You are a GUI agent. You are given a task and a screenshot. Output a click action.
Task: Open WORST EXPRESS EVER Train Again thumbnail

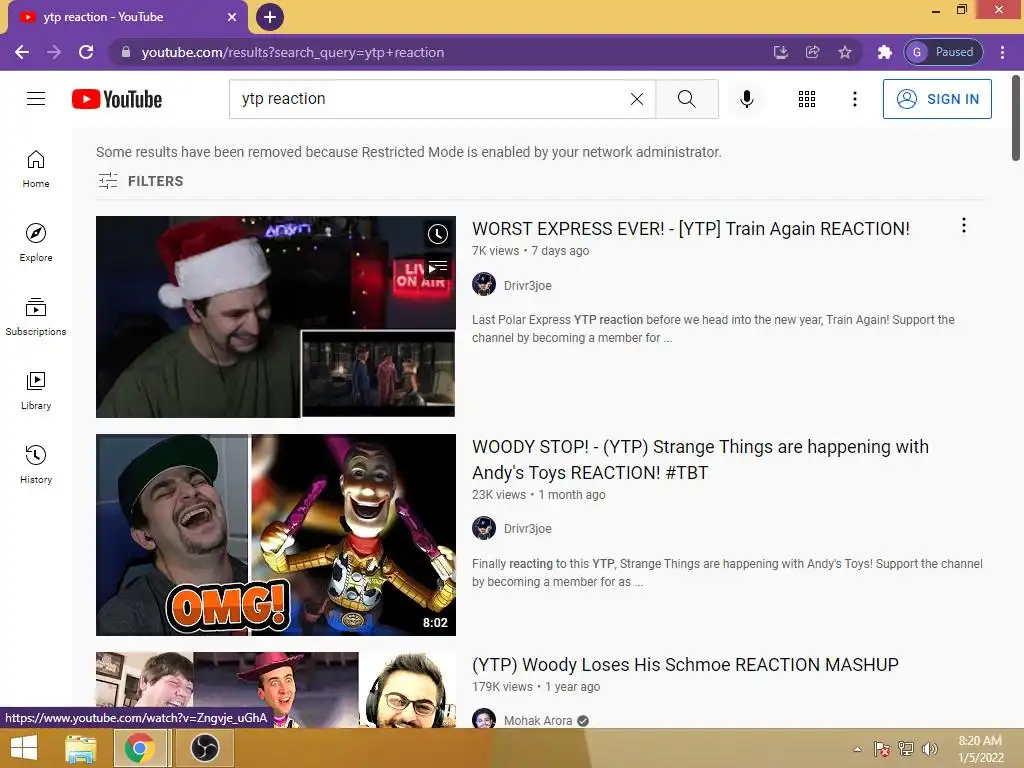pyautogui.click(x=276, y=317)
